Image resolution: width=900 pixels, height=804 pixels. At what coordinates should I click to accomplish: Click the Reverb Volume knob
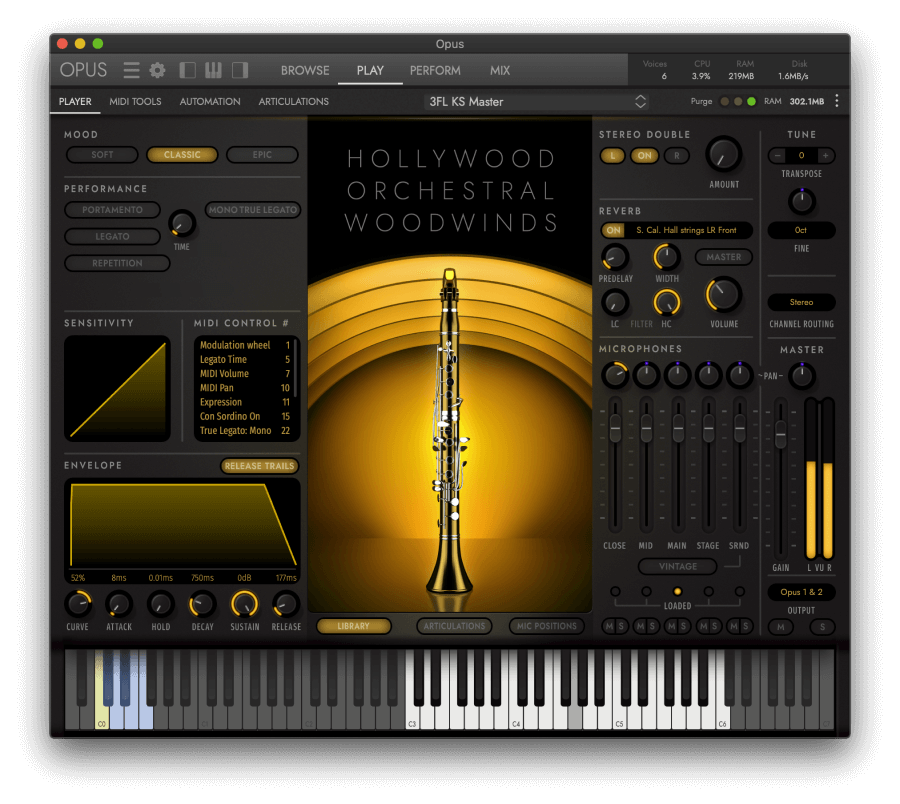coord(724,295)
